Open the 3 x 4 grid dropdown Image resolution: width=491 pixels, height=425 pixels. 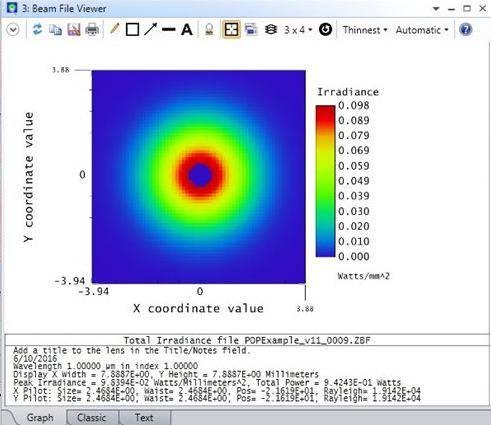[298, 30]
